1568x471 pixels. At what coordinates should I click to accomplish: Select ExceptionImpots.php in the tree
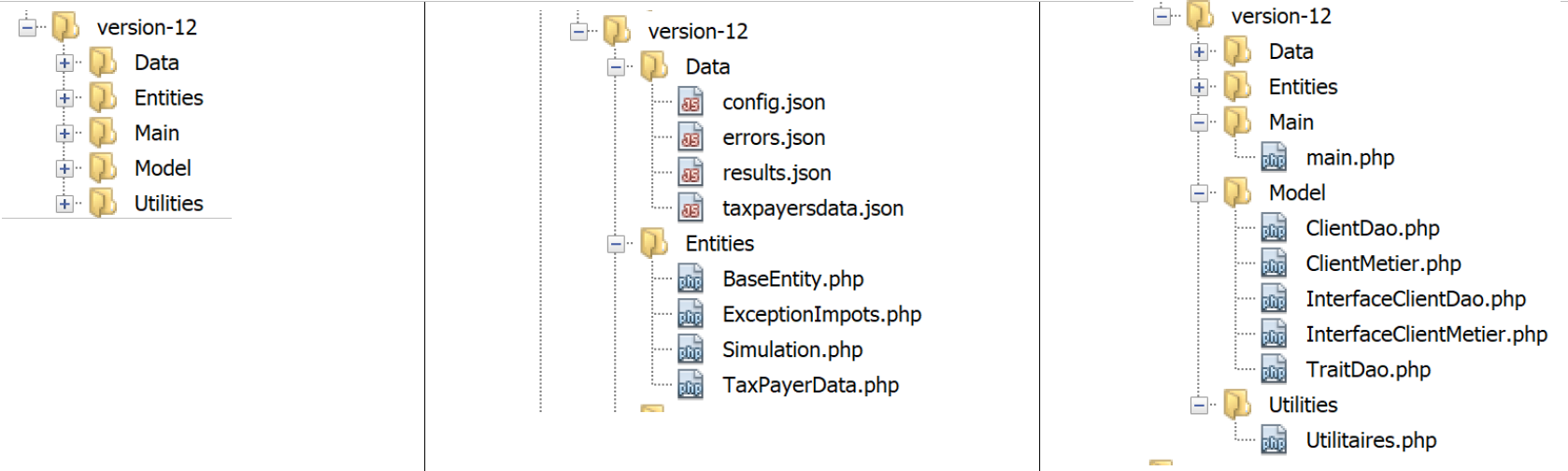coord(821,315)
